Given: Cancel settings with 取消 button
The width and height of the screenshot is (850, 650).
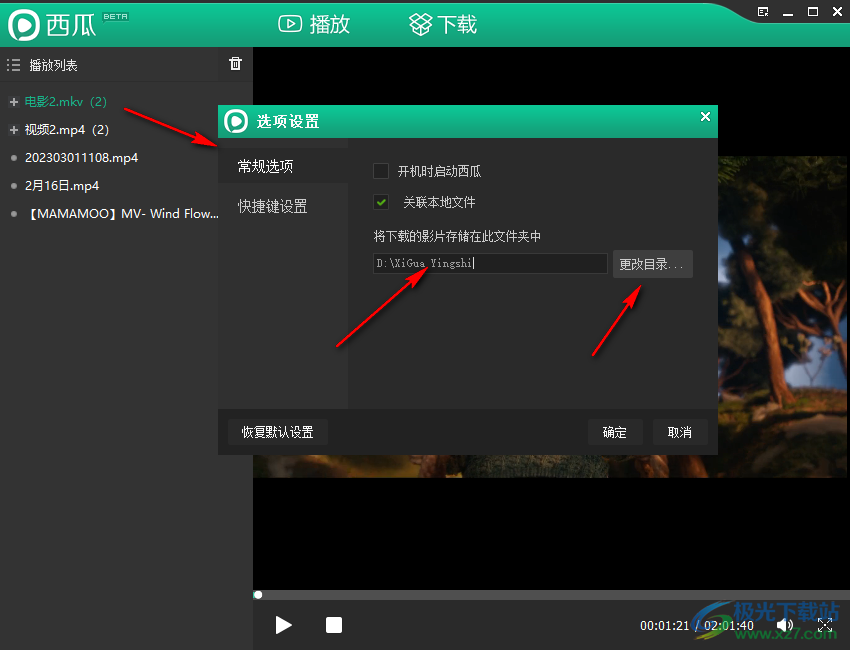Looking at the screenshot, I should click(680, 432).
